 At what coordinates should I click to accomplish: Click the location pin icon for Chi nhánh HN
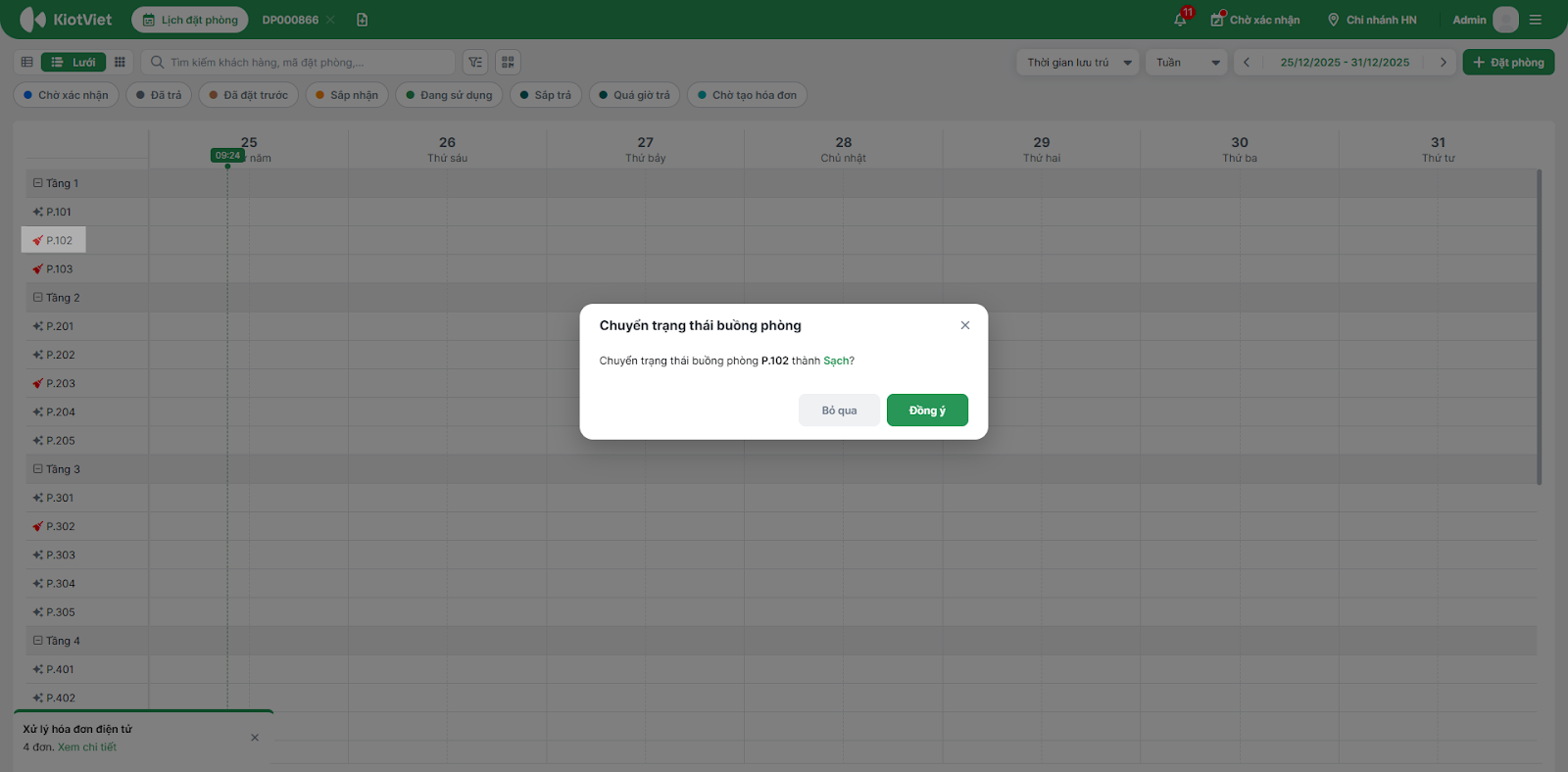[x=1333, y=20]
